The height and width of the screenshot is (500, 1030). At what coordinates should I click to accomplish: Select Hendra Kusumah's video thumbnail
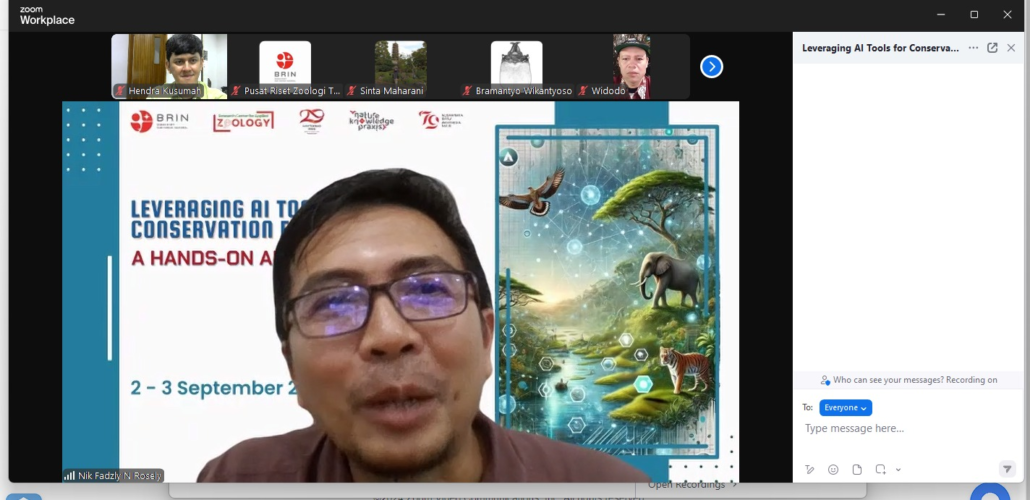click(x=169, y=66)
